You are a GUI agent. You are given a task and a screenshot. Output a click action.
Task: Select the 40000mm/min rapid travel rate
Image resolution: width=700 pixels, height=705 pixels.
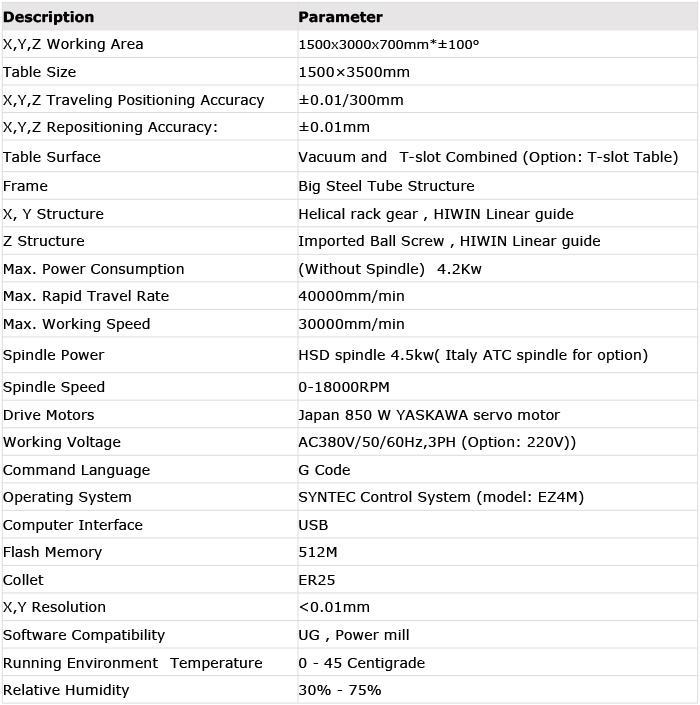(x=351, y=296)
